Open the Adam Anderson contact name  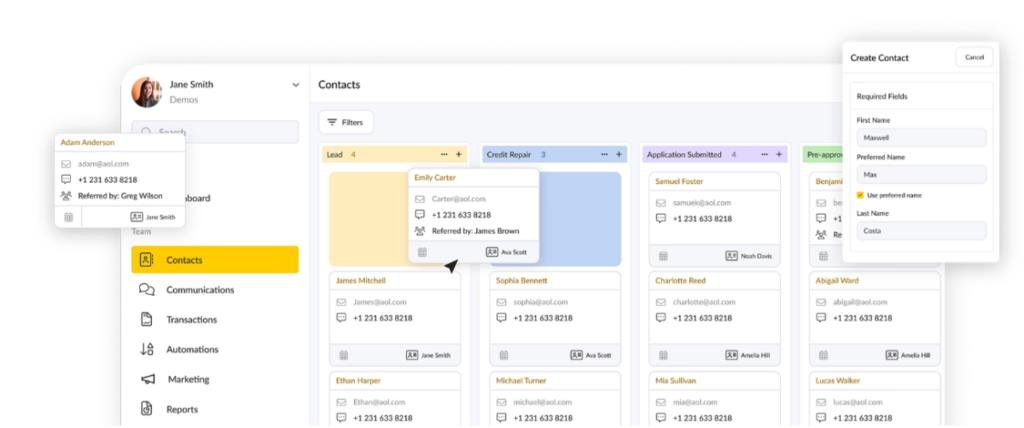click(88, 142)
